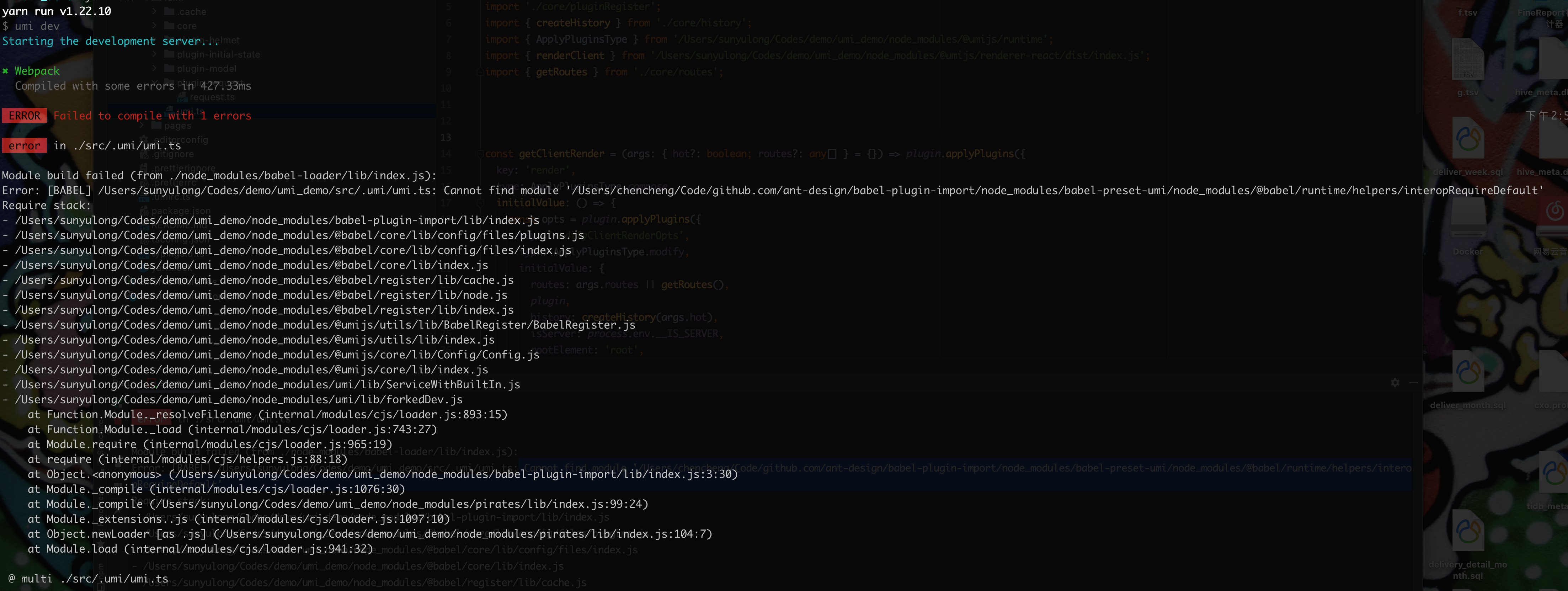This screenshot has width=1568, height=591.
Task: Click the 'at Module.require' trace line
Action: pos(210,444)
